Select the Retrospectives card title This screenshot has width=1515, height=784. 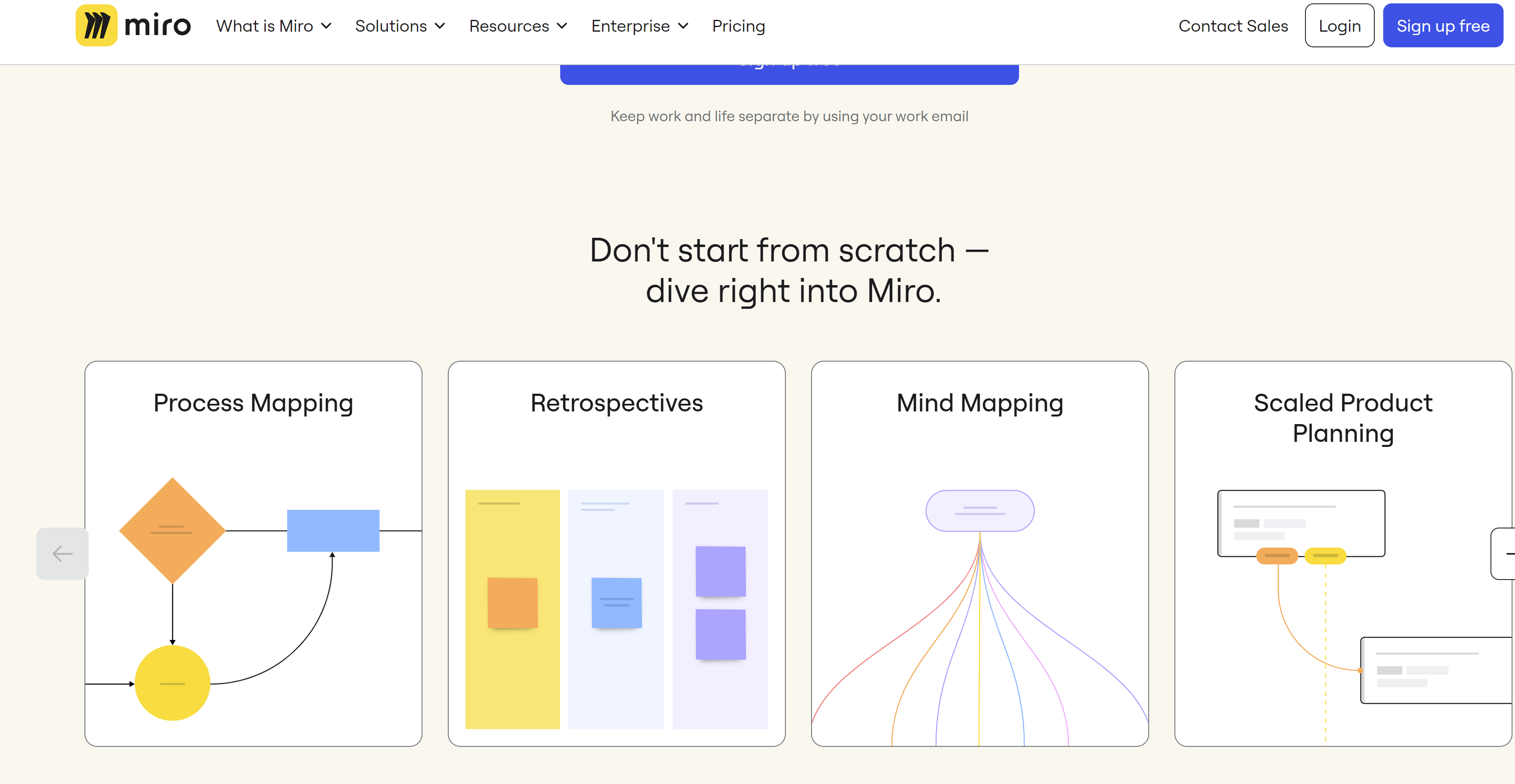point(616,403)
